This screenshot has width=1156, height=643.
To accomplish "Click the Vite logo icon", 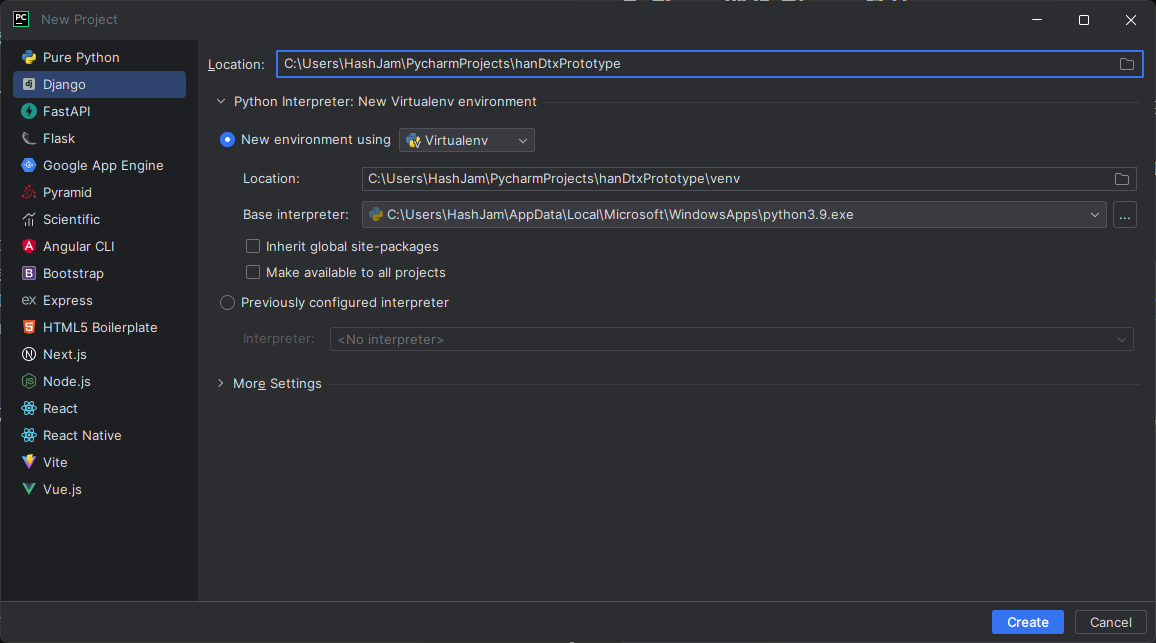I will point(29,462).
